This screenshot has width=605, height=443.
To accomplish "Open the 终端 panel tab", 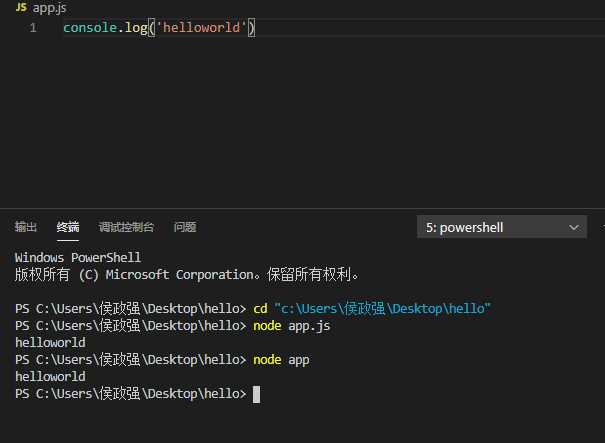I will [x=68, y=227].
